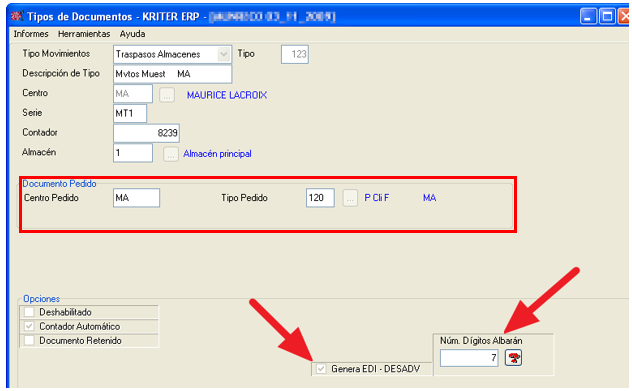Open the Herramientas menu
Image resolution: width=632 pixels, height=391 pixels.
coord(84,34)
